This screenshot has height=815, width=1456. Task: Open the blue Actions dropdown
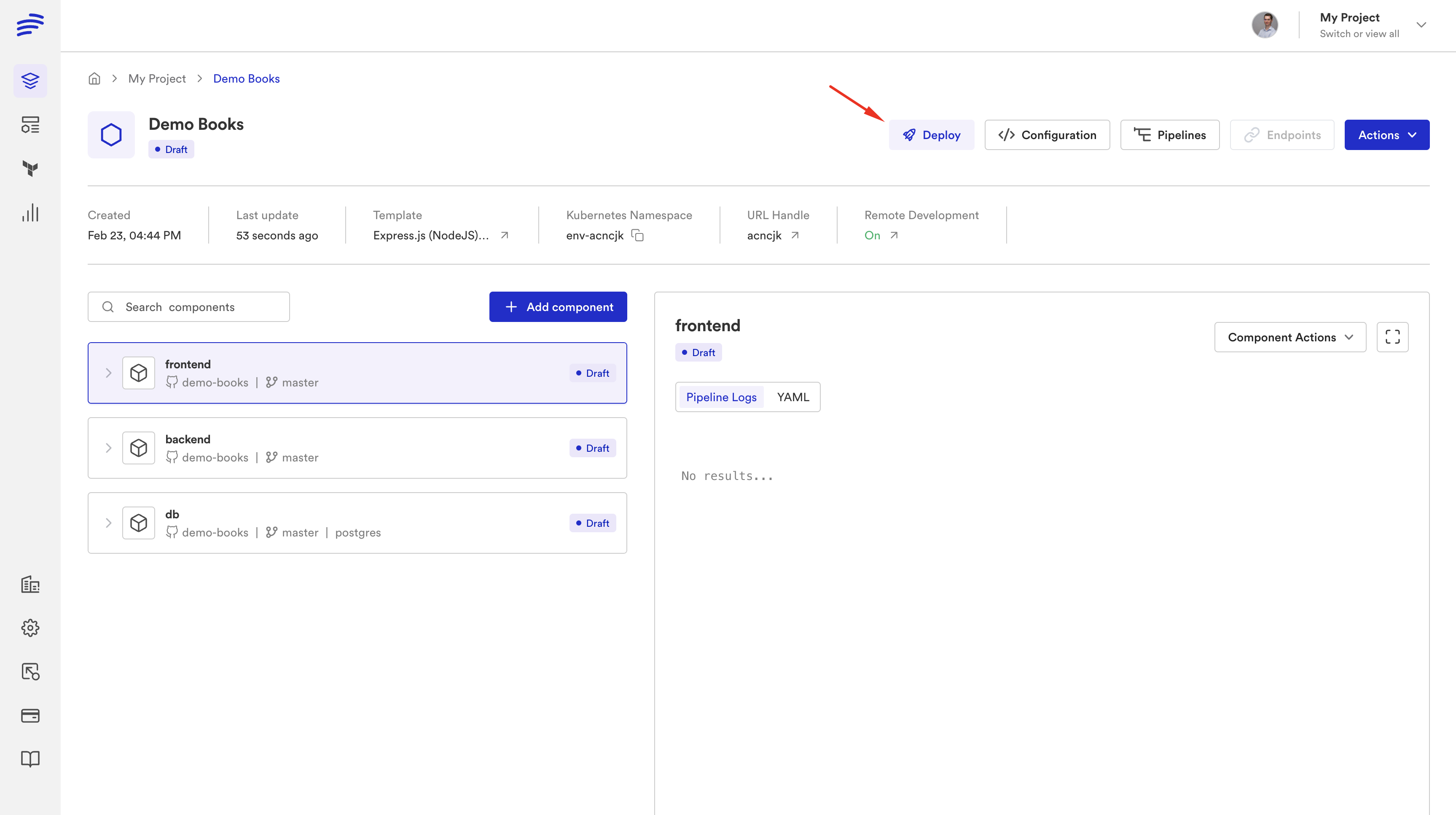click(1386, 135)
